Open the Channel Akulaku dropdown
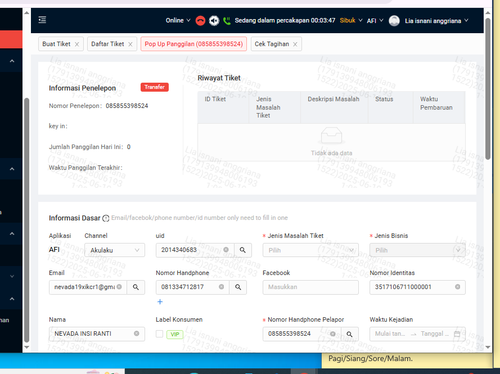Screen dimensions: 500x374 pyautogui.click(x=114, y=250)
